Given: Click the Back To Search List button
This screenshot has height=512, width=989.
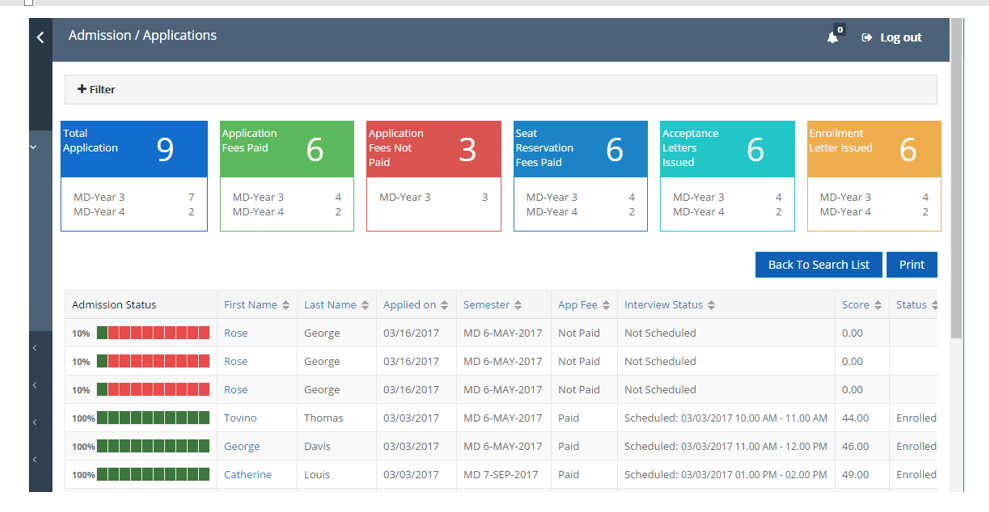Looking at the screenshot, I should tap(818, 265).
